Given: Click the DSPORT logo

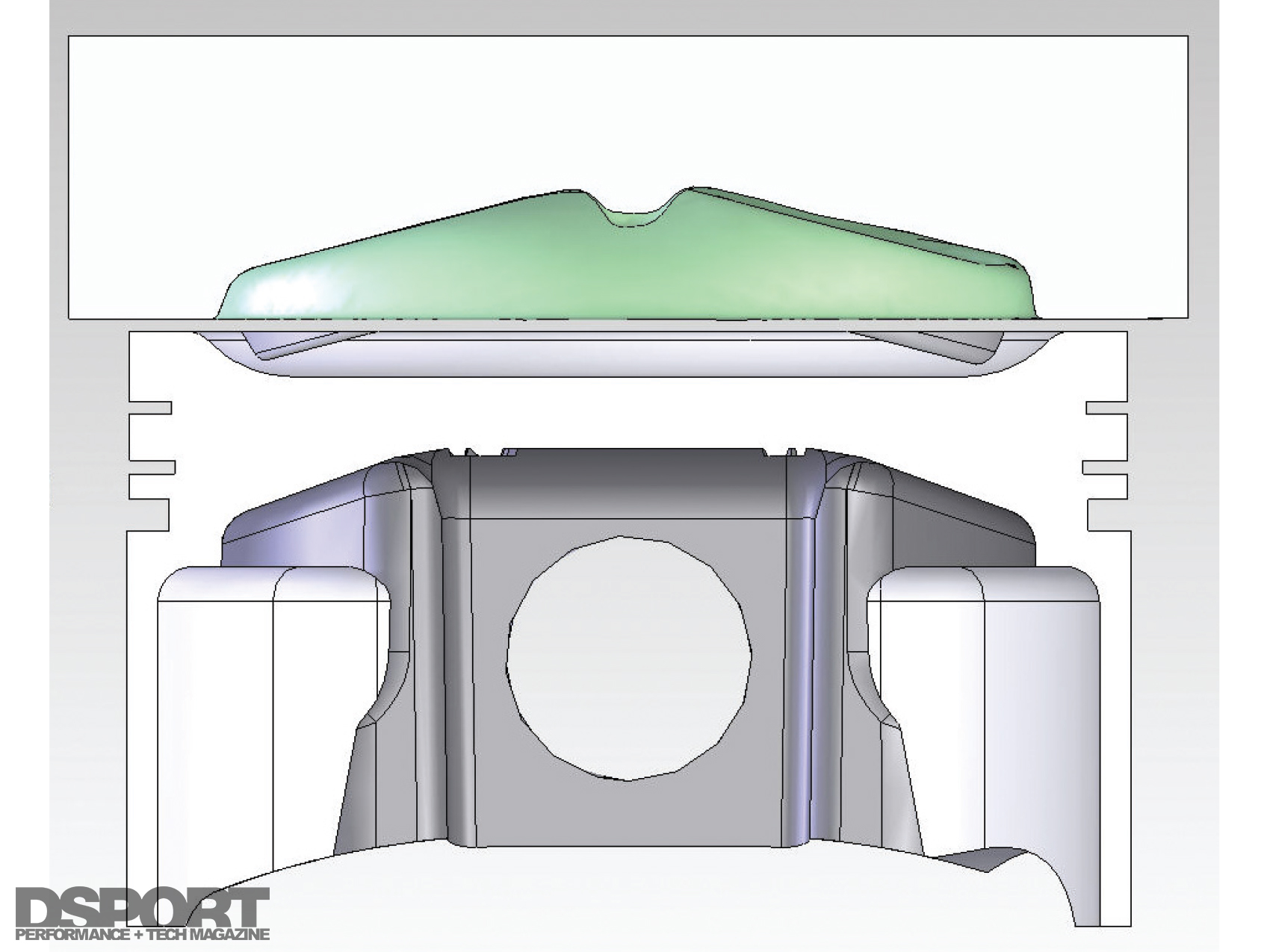Looking at the screenshot, I should tap(142, 906).
